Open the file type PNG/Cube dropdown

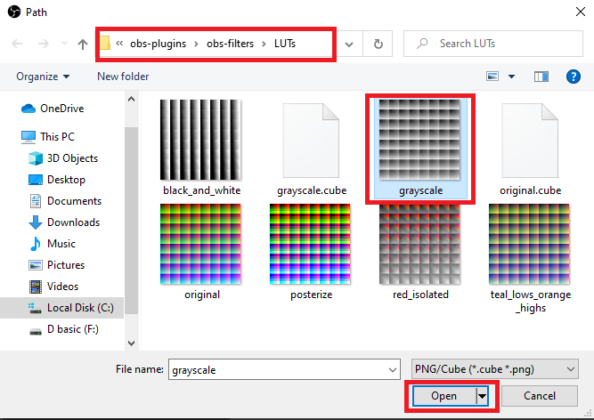click(494, 369)
